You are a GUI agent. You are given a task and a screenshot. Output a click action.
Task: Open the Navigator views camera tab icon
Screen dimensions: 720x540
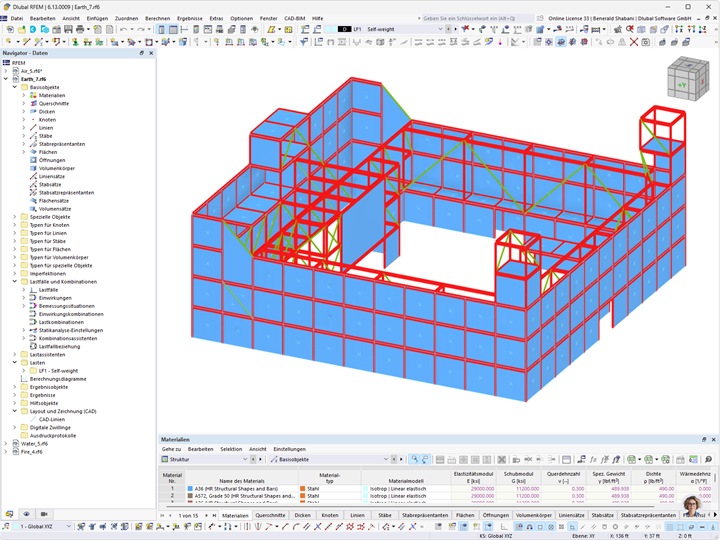click(x=44, y=514)
